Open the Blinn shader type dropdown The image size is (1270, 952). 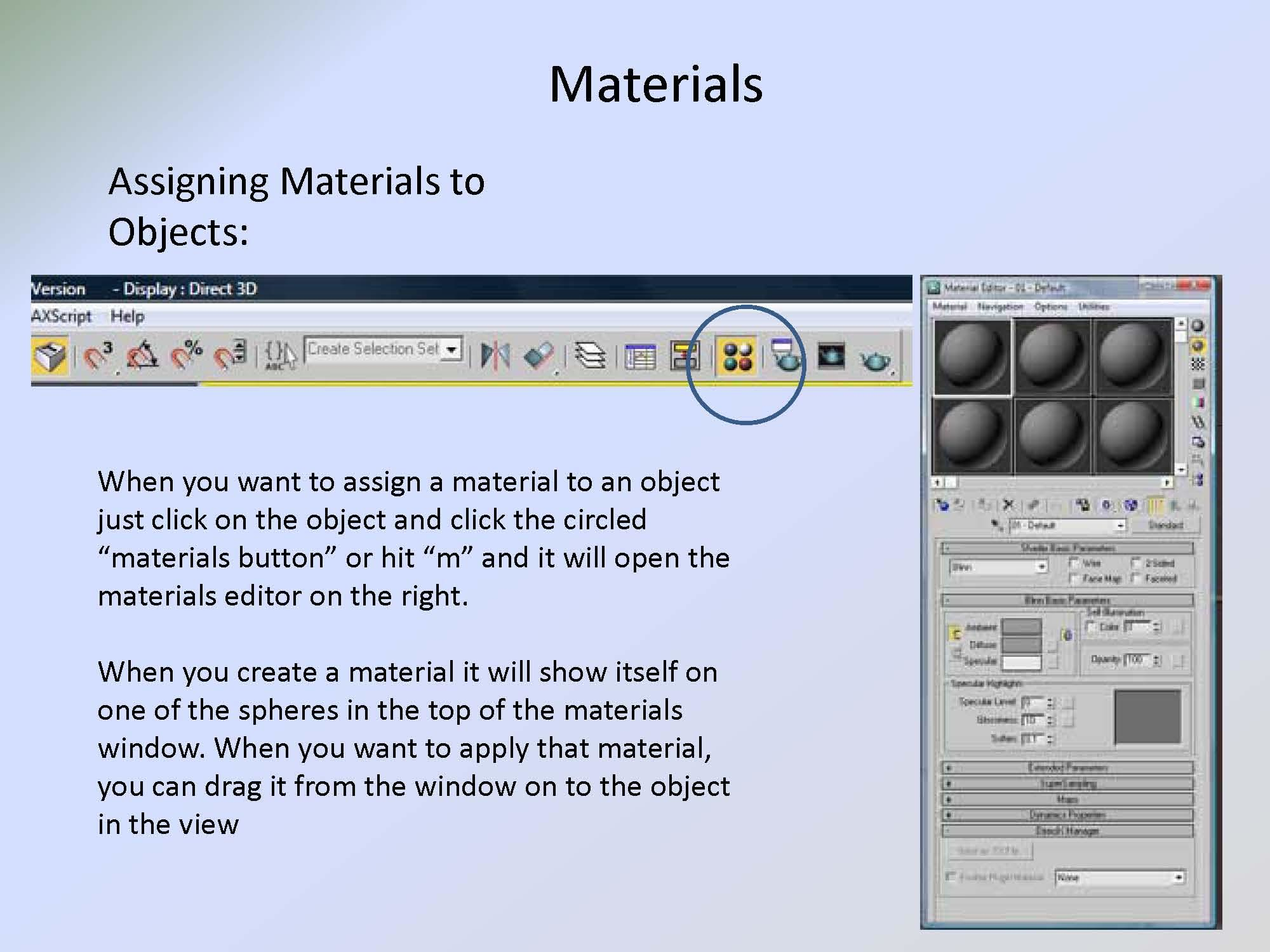[1041, 567]
